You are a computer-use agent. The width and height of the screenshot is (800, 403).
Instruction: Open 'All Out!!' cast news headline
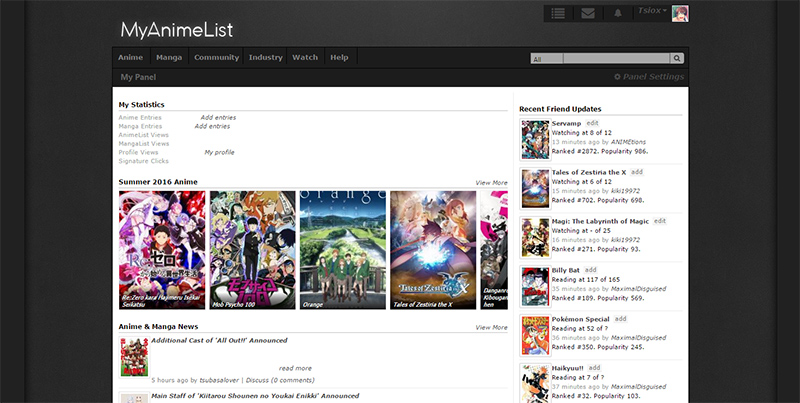(219, 340)
